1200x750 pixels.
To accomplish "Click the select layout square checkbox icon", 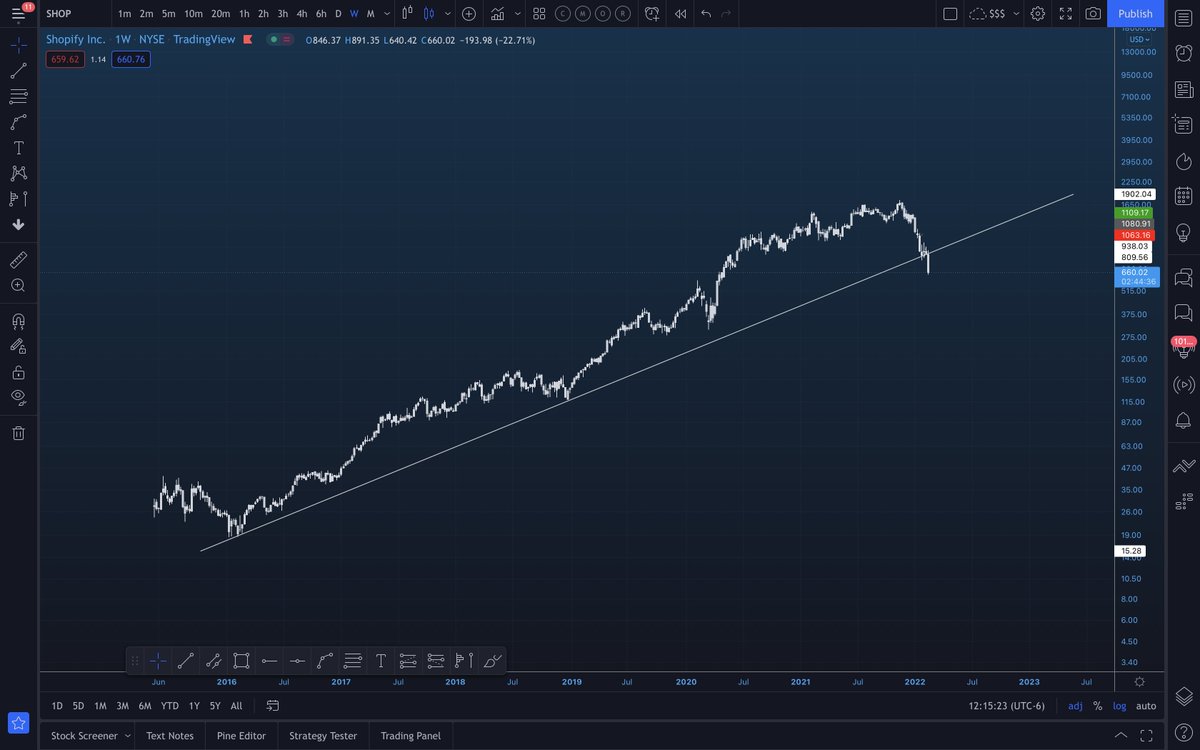I will (950, 14).
